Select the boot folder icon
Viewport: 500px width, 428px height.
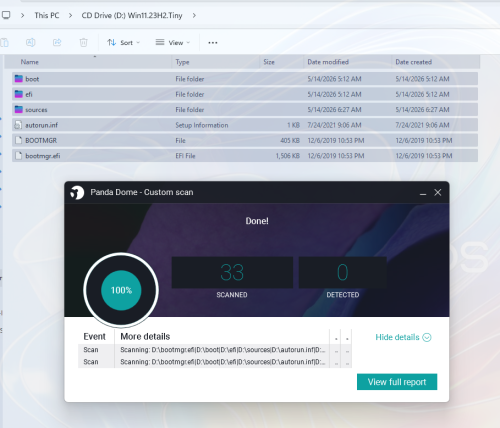(x=19, y=79)
